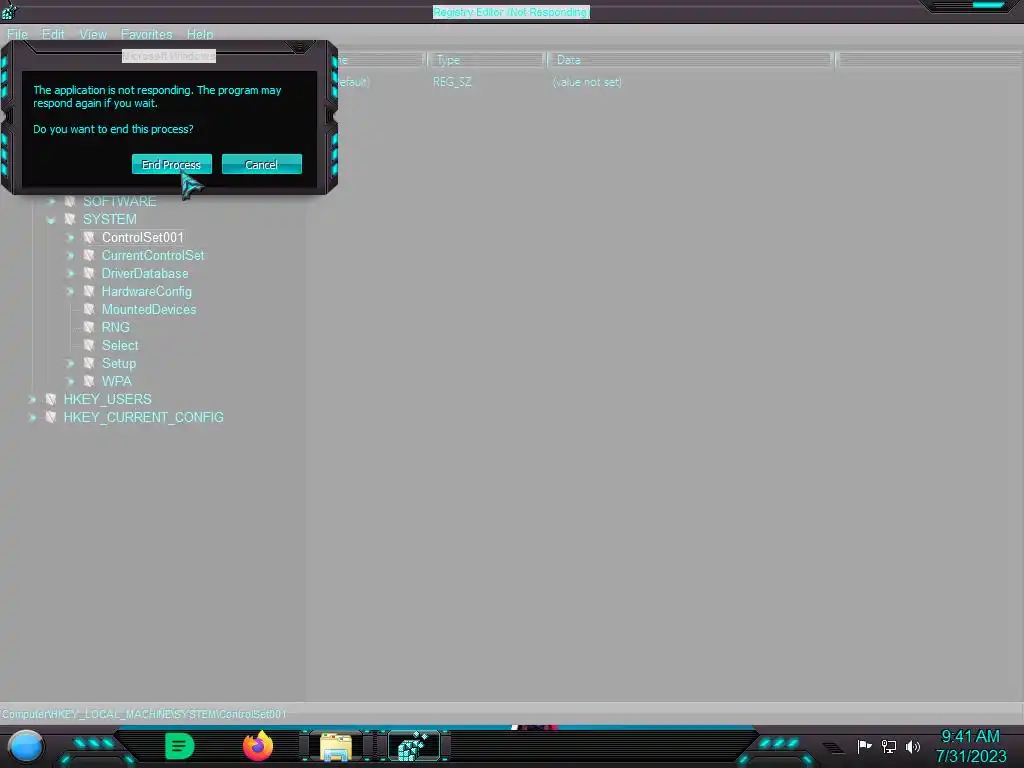Expand the HKEY_CURRENT_CONFIG hive

32,417
